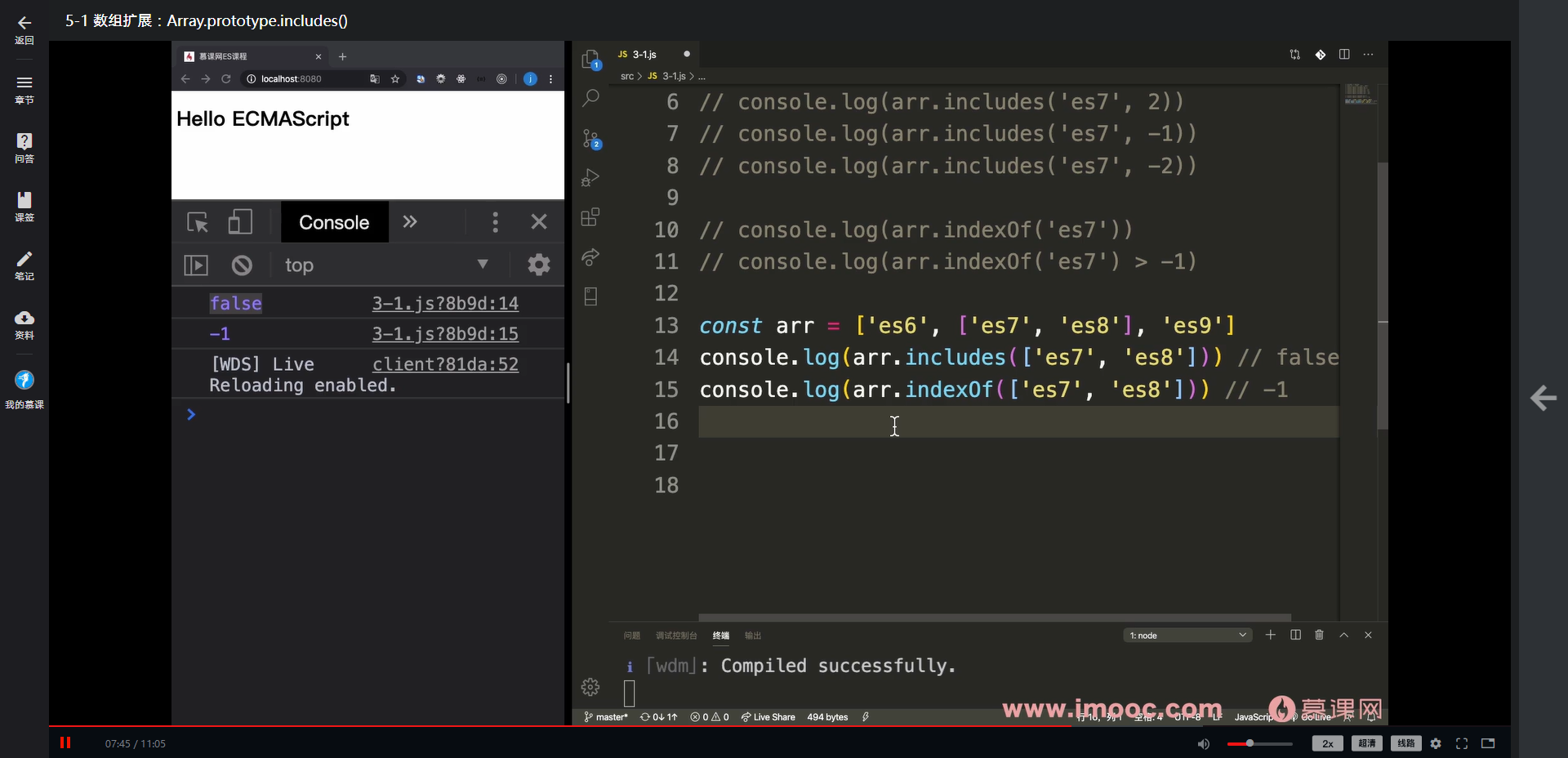1568x758 pixels.
Task: Split the editor to the right
Action: [1344, 55]
